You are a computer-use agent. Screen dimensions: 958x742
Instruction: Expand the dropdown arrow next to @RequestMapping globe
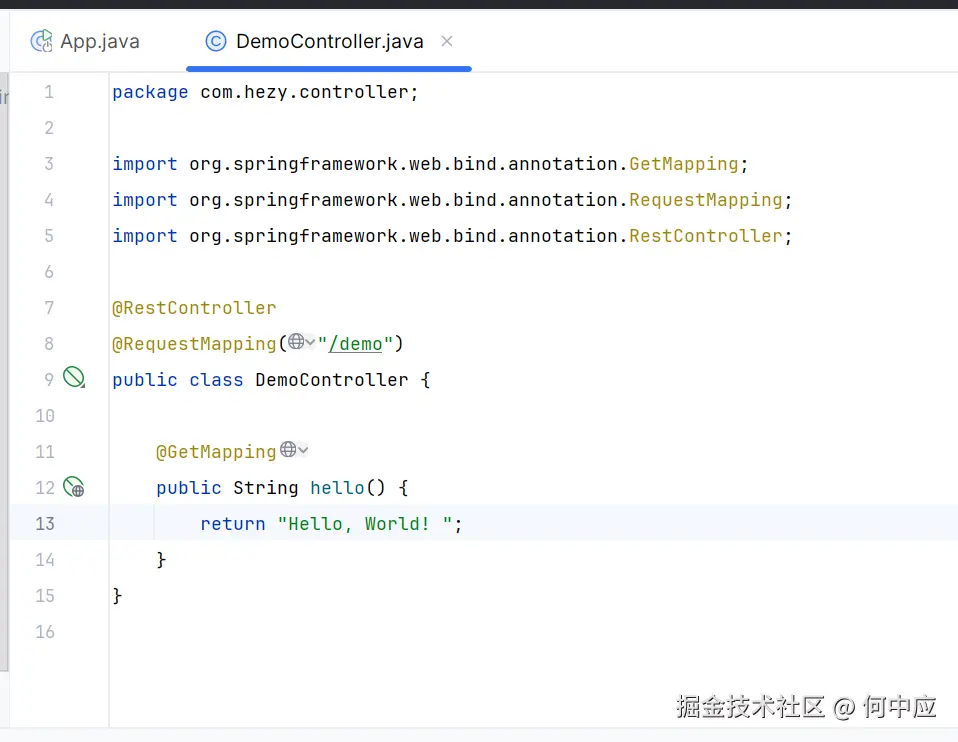click(310, 342)
